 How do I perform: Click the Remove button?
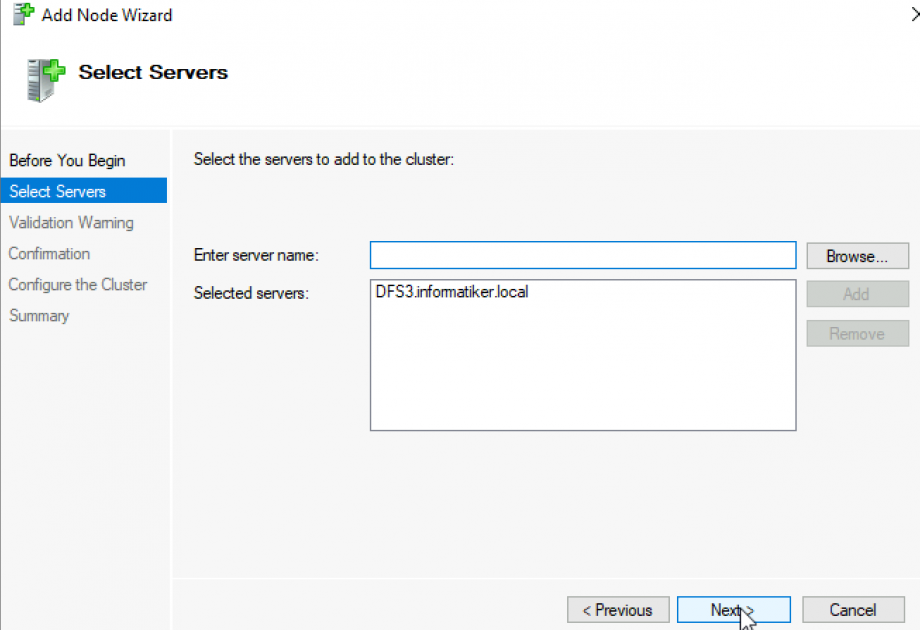(x=856, y=333)
